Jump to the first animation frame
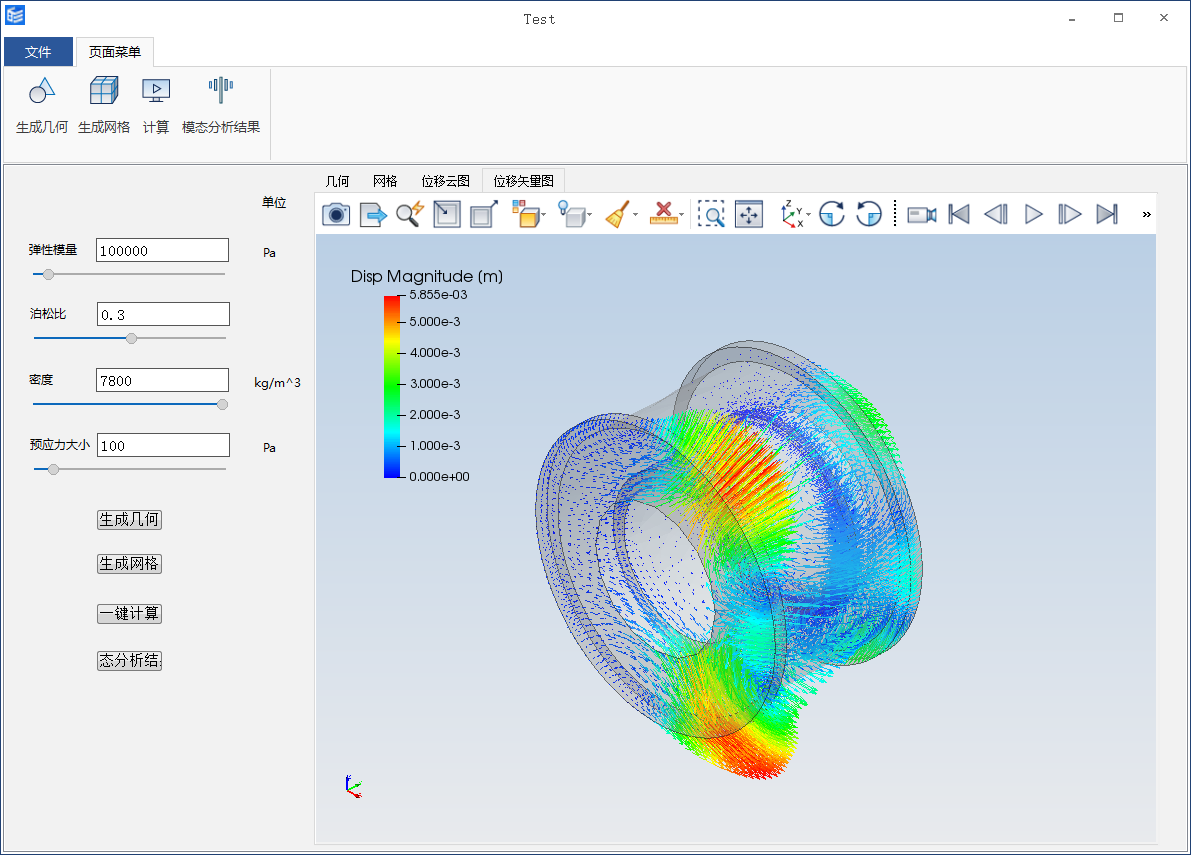Image resolution: width=1191 pixels, height=855 pixels. (x=959, y=214)
